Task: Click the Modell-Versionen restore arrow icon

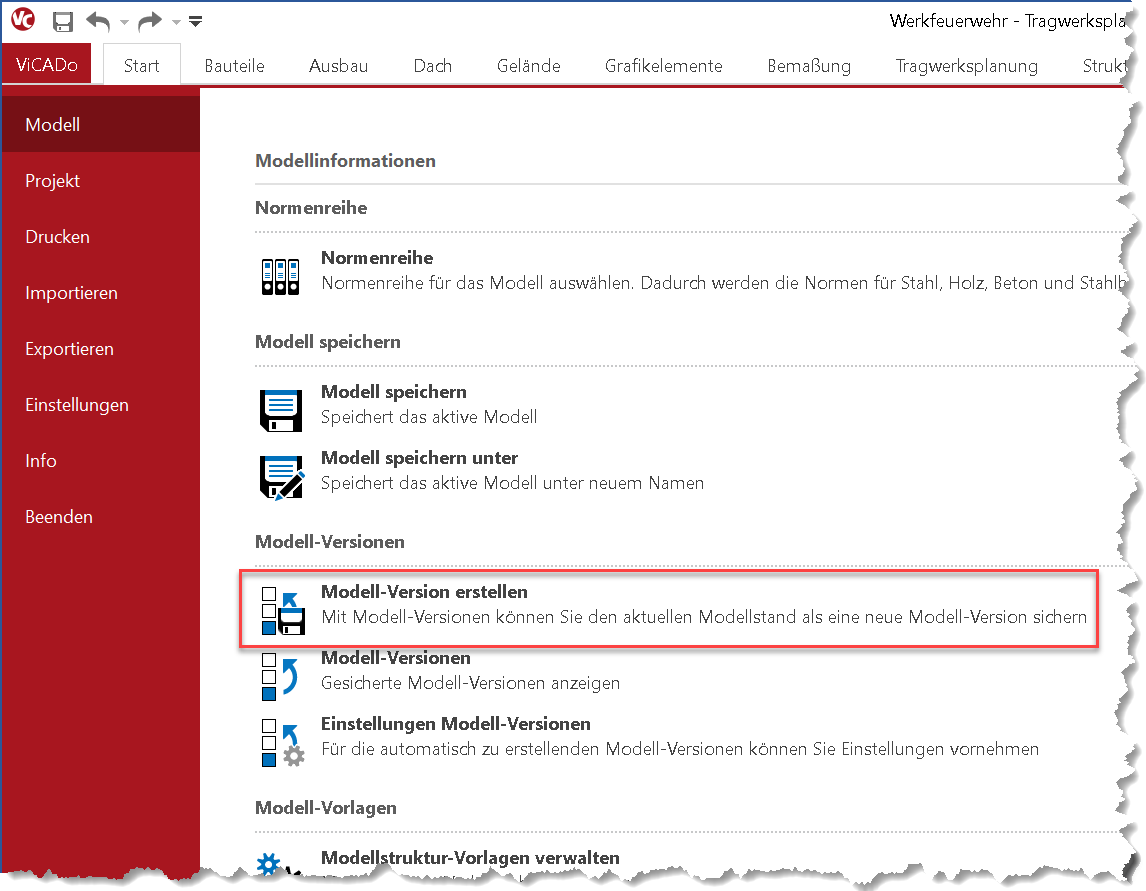Action: point(281,676)
